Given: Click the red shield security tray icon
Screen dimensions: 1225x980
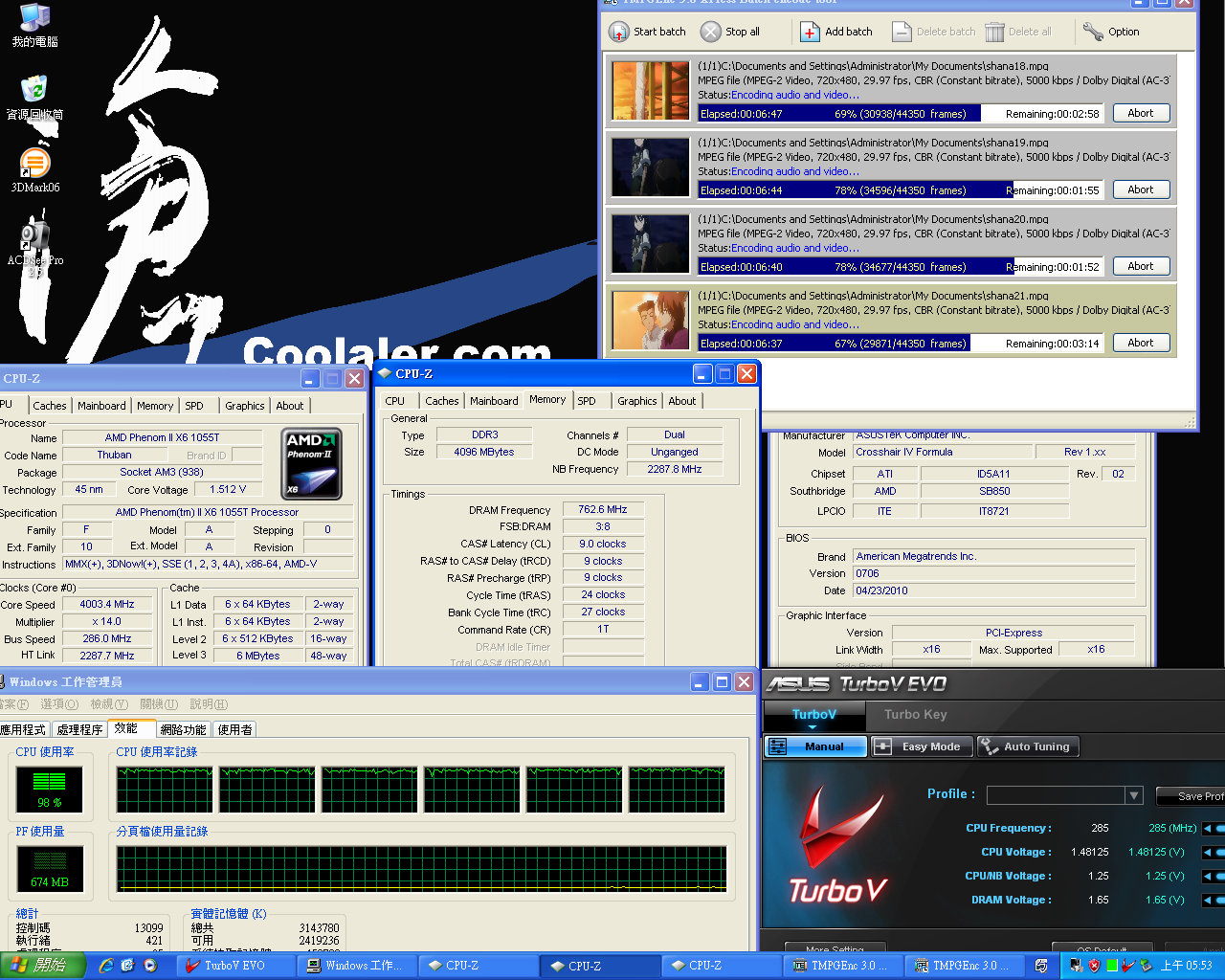Looking at the screenshot, I should click(1094, 966).
